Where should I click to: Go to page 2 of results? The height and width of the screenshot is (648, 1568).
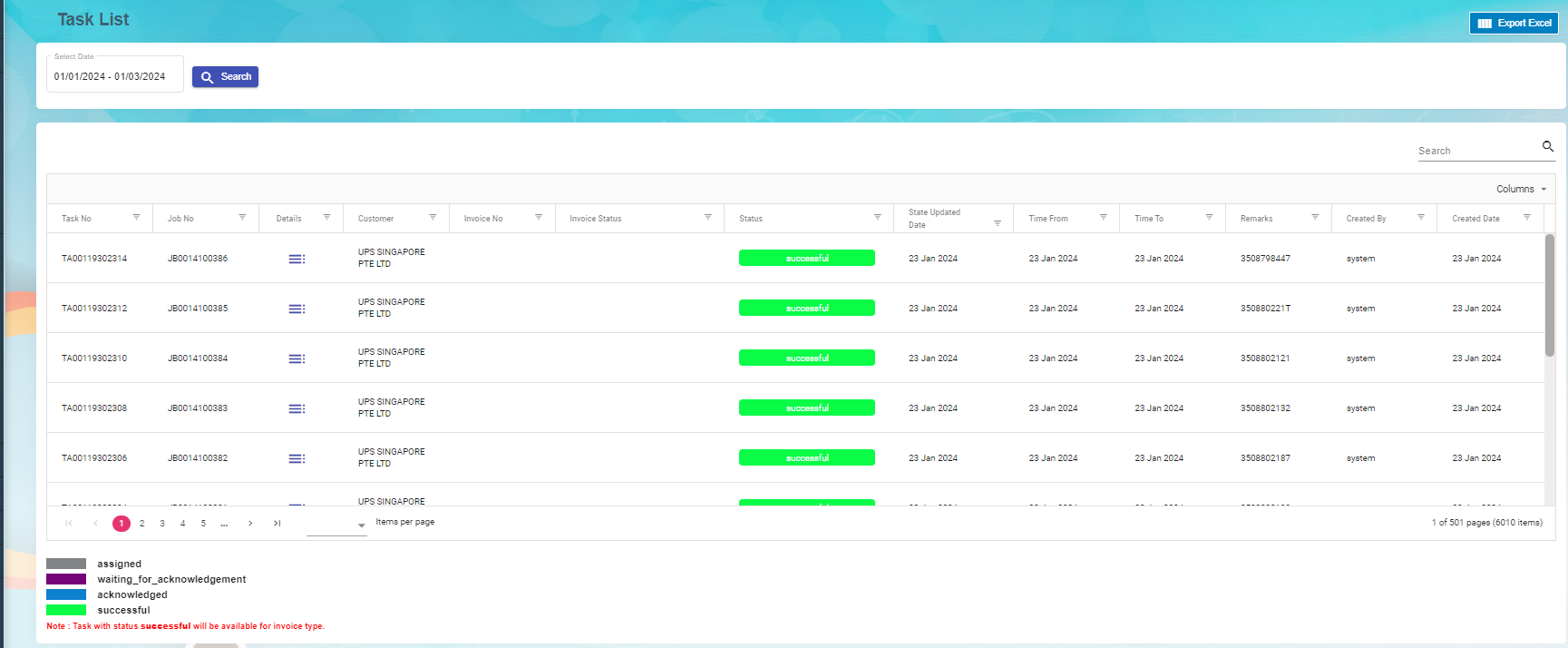coord(141,524)
